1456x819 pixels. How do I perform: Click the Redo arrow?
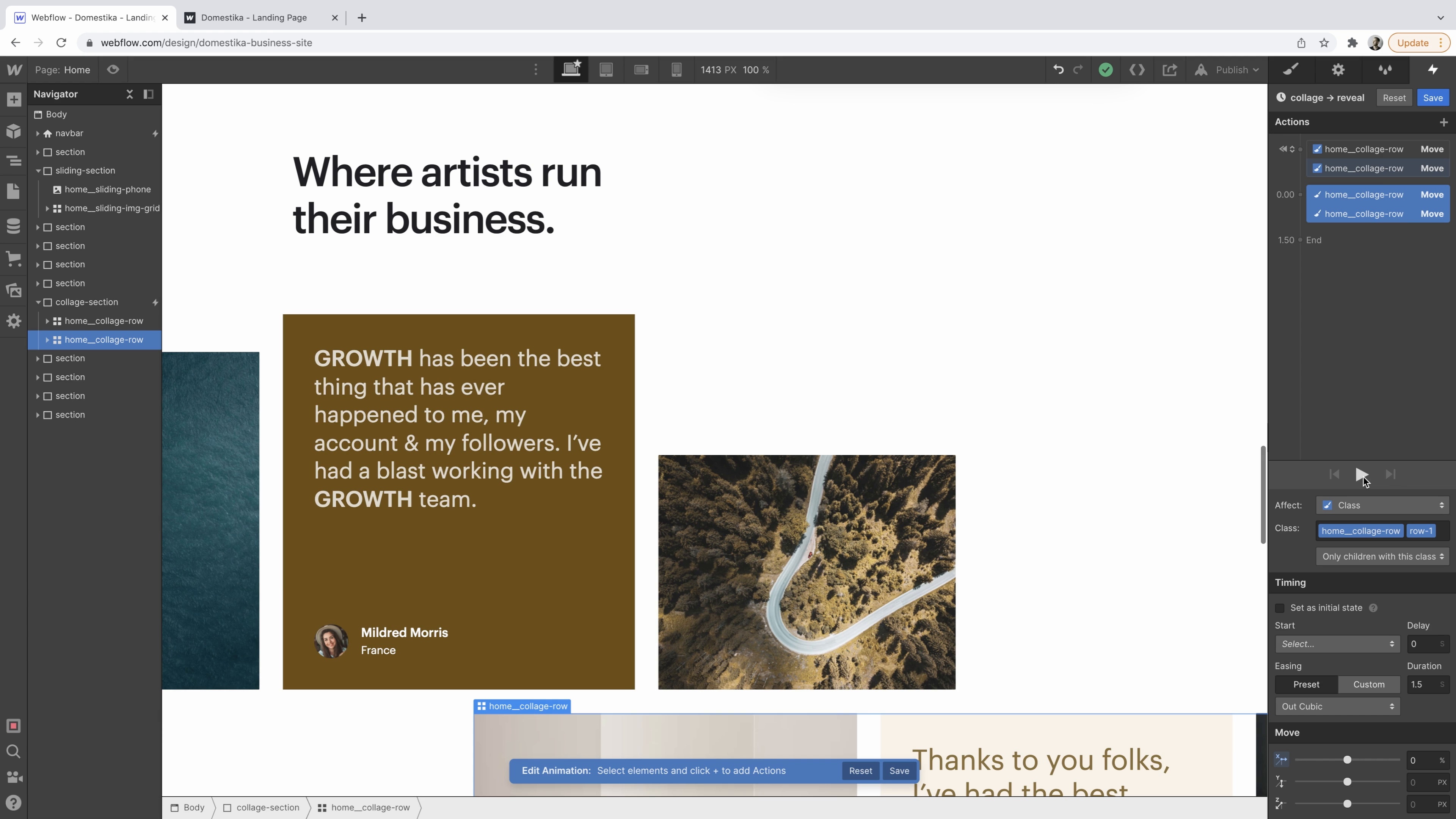(1078, 69)
